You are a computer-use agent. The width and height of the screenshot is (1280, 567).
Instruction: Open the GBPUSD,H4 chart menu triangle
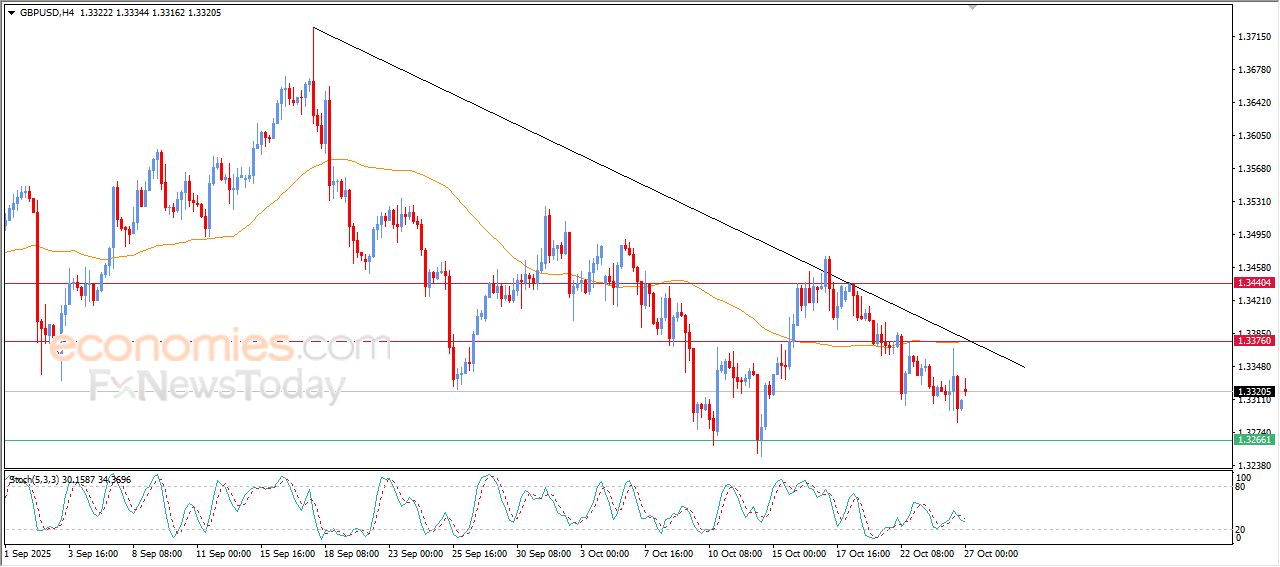tap(11, 13)
